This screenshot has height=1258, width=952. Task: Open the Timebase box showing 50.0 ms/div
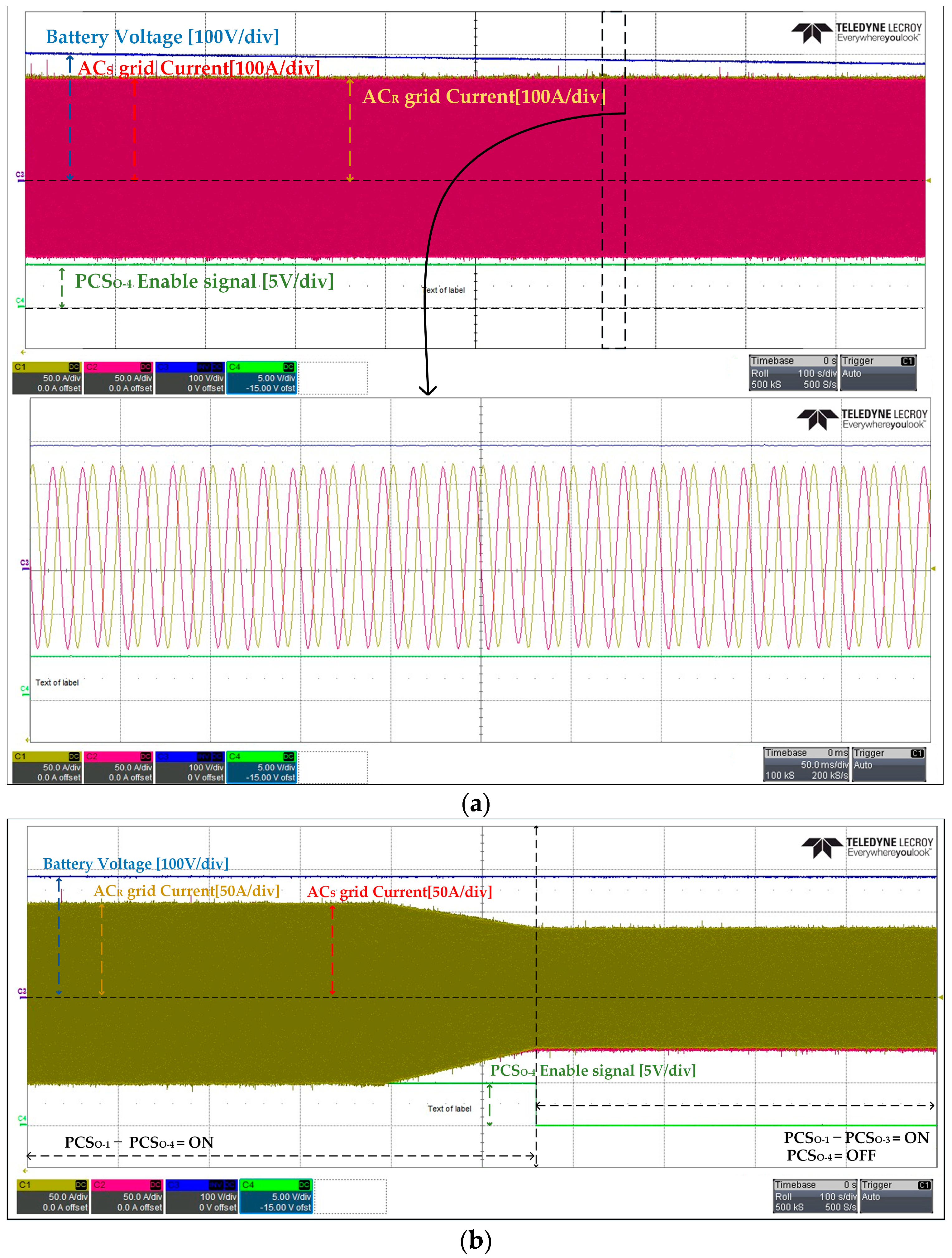tap(806, 764)
